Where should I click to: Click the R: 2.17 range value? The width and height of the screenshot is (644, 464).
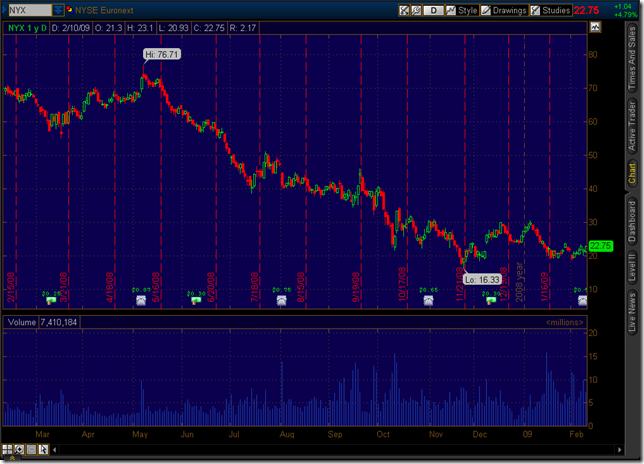point(243,28)
